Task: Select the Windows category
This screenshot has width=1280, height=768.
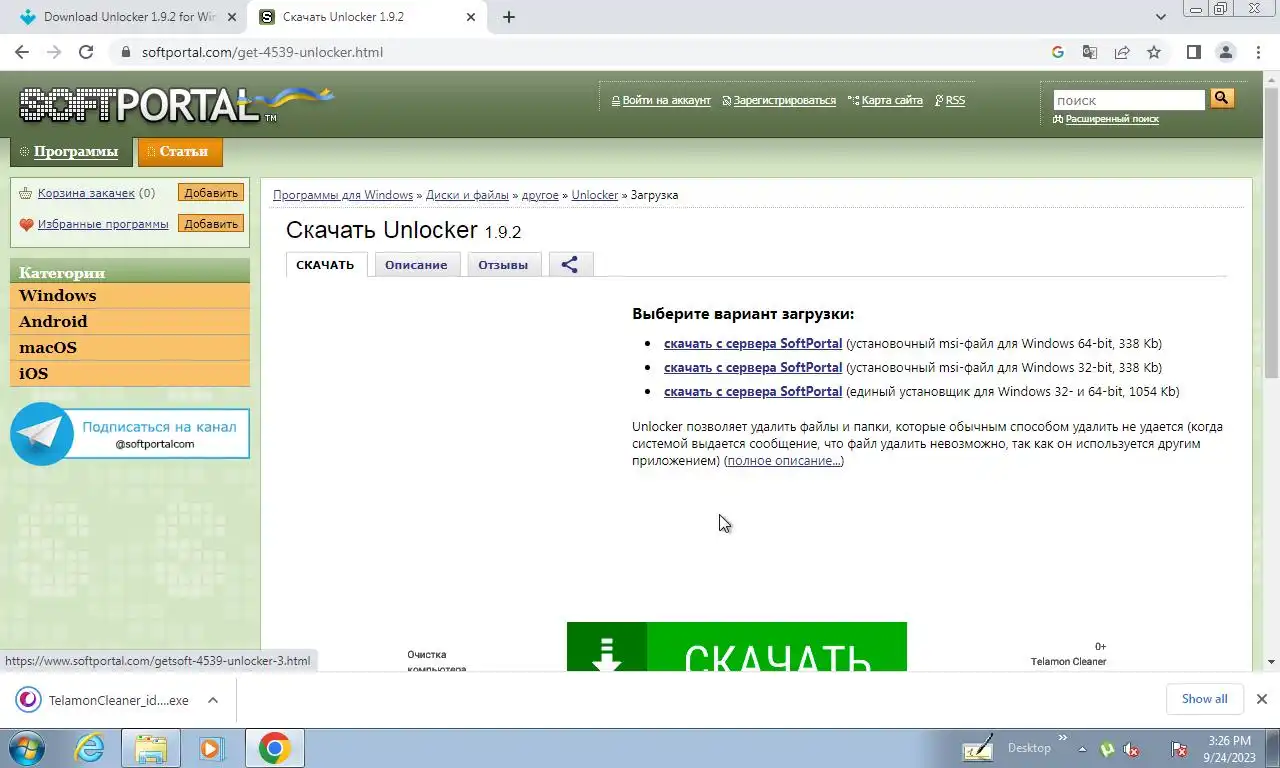Action: pos(130,296)
